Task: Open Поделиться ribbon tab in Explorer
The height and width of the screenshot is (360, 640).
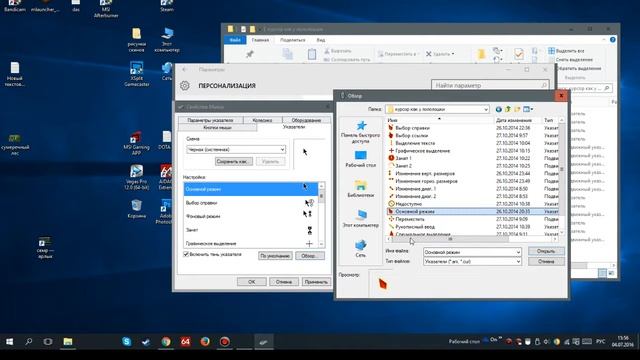Action: coord(293,40)
